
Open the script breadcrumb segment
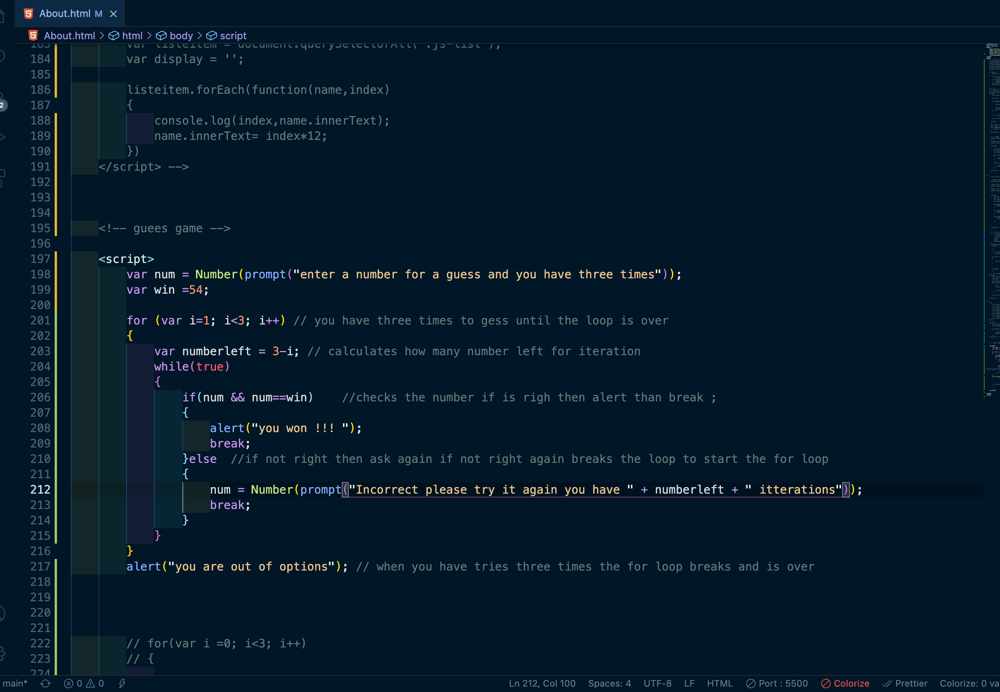click(x=226, y=36)
